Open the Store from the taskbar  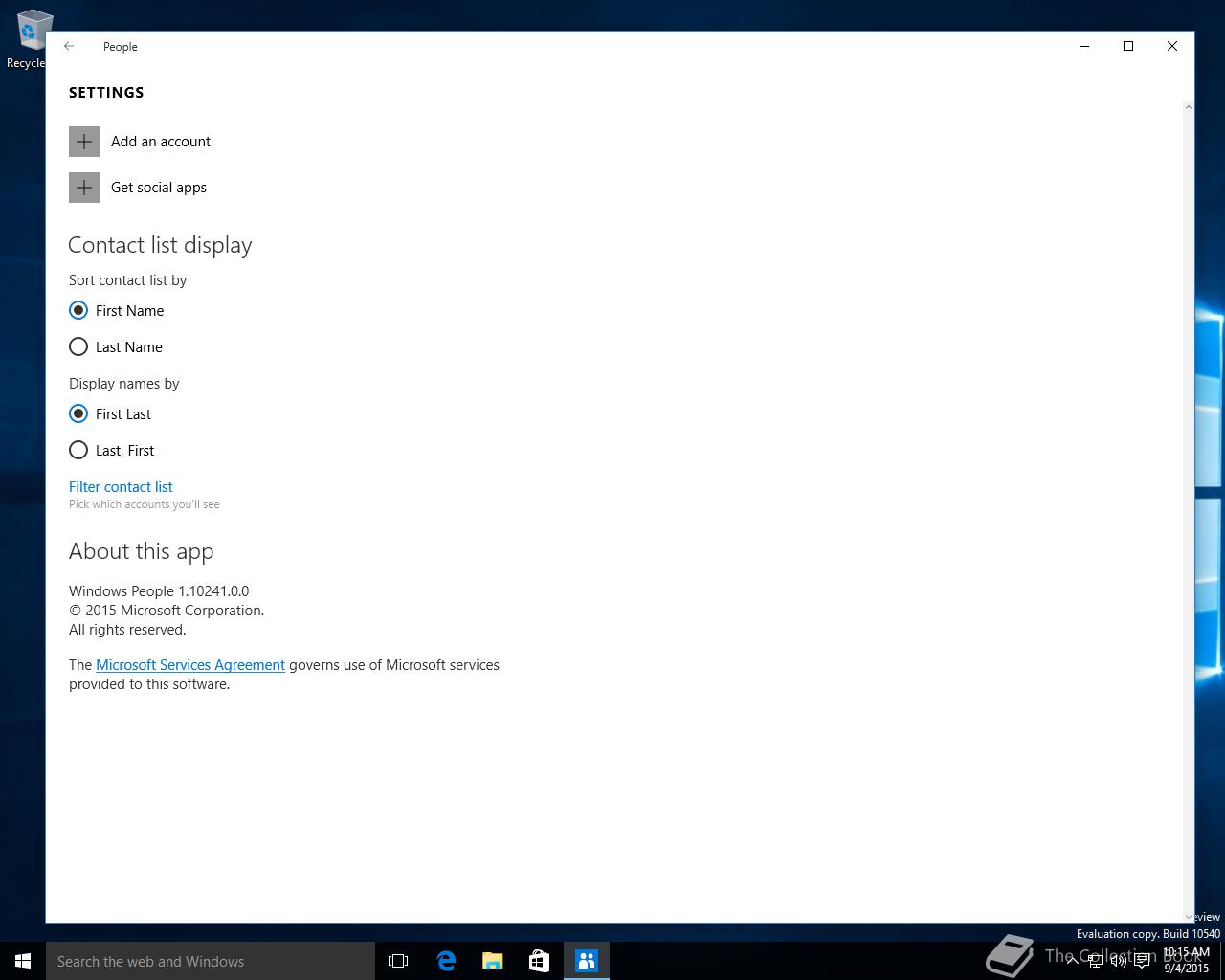[540, 961]
